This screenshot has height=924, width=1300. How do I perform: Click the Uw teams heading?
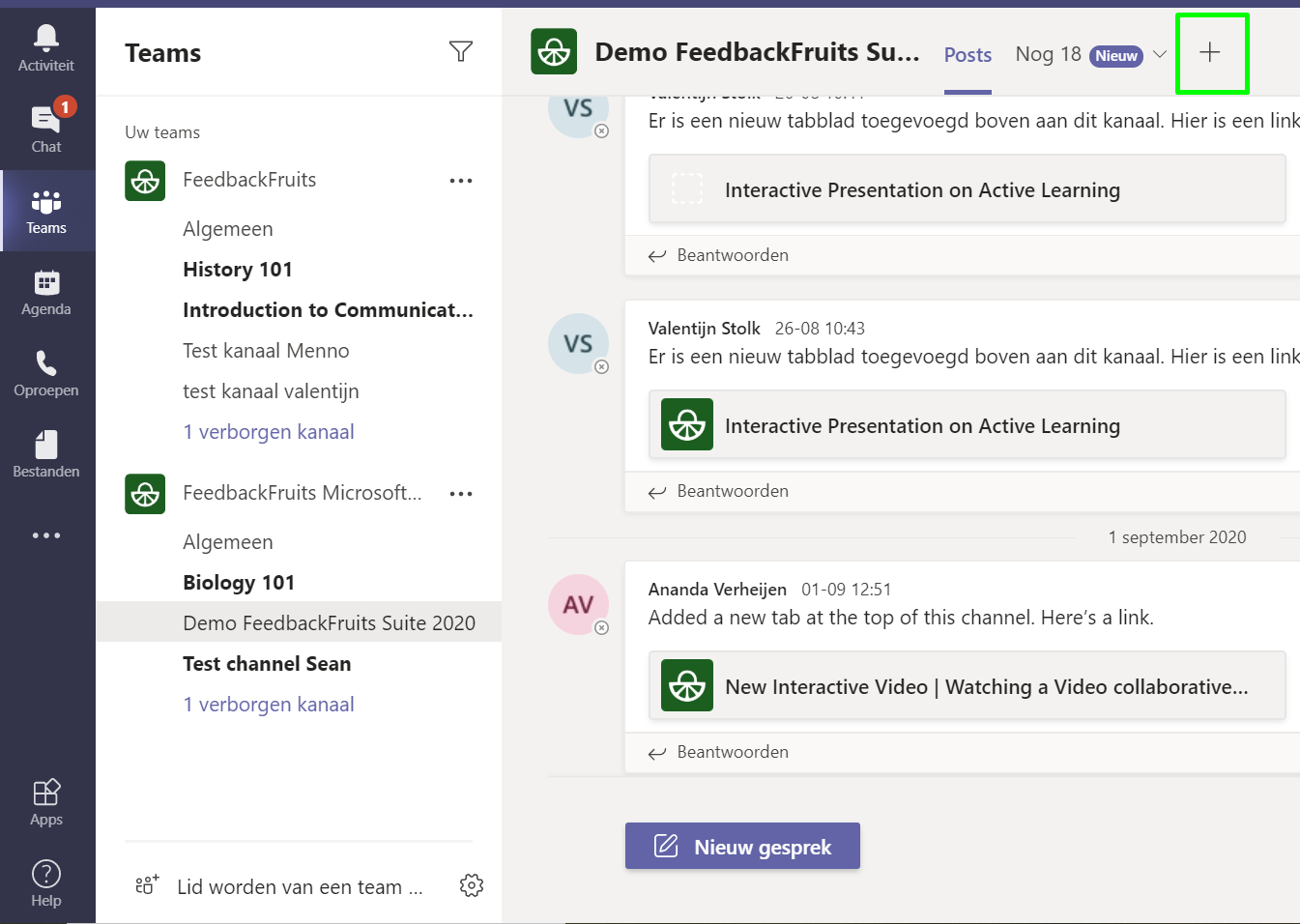pos(162,132)
